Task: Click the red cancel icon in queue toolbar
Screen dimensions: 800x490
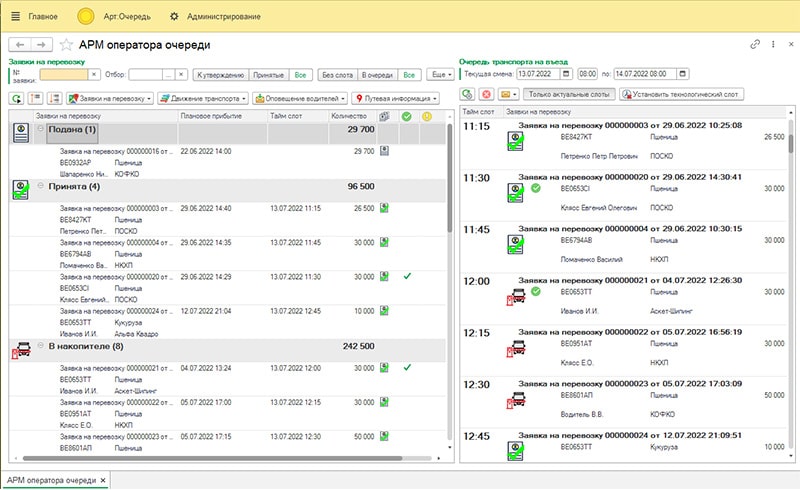Action: pos(486,94)
